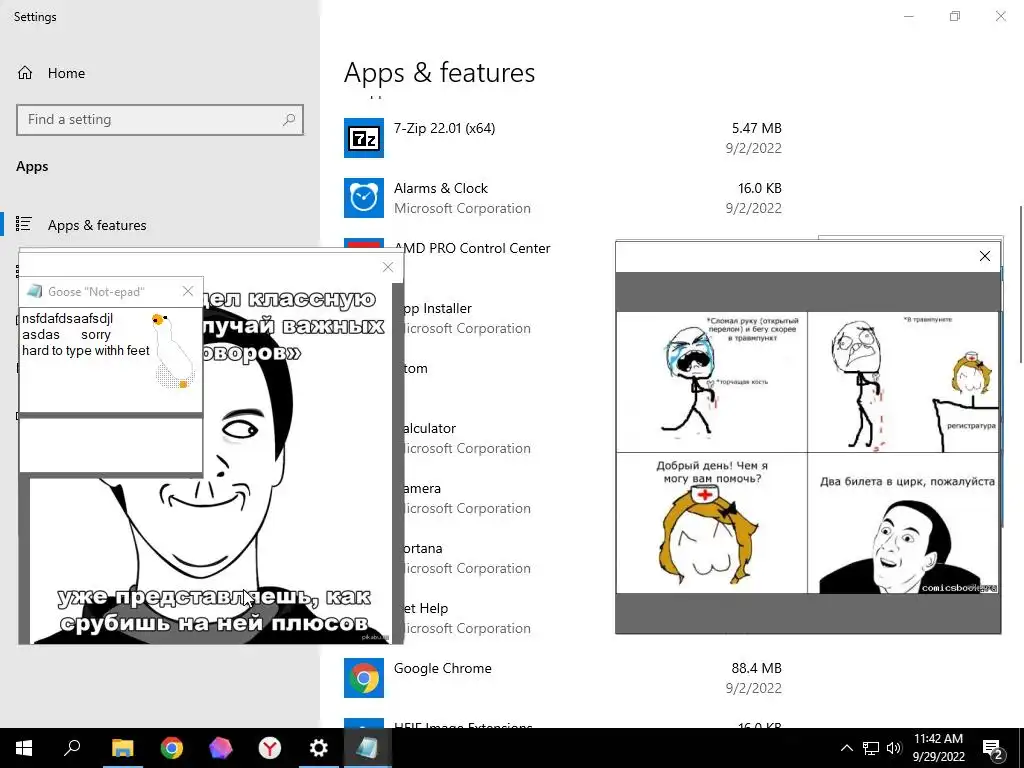1024x768 pixels.
Task: Click into the Find a setting field
Action: [x=160, y=120]
